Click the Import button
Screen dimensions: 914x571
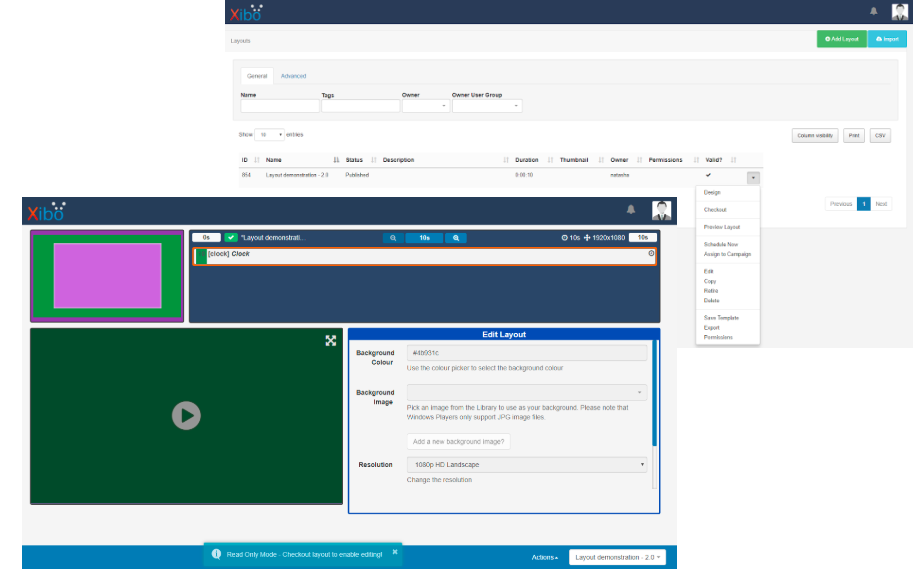click(x=887, y=39)
